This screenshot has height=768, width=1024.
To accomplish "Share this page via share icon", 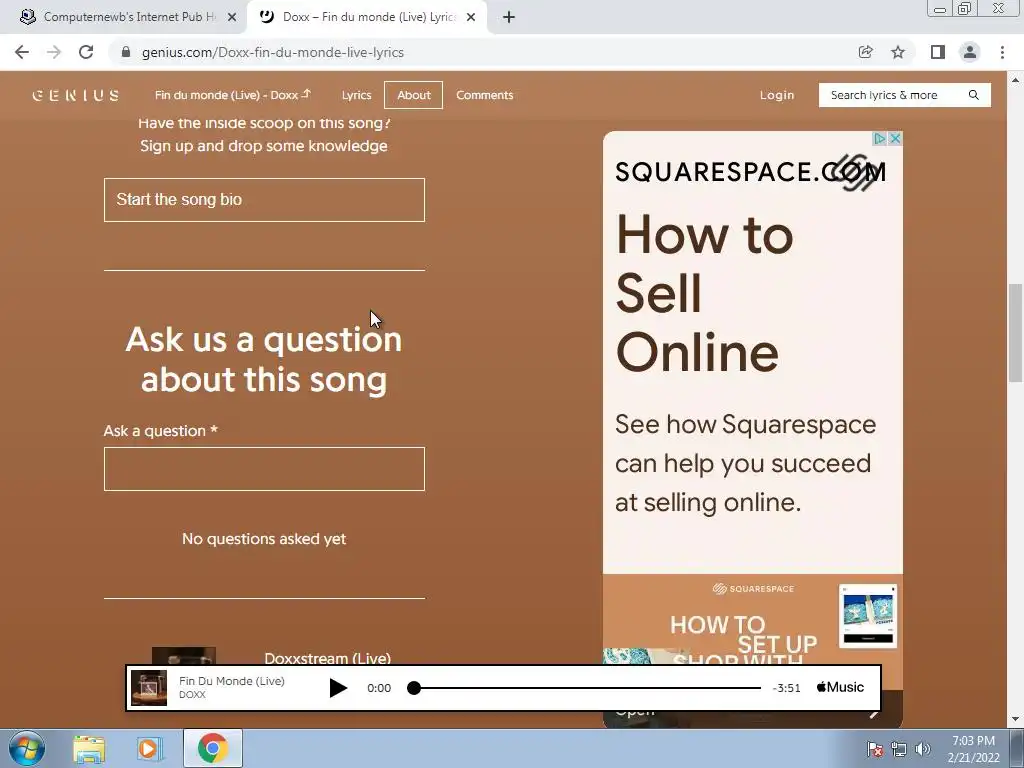I will pyautogui.click(x=865, y=52).
